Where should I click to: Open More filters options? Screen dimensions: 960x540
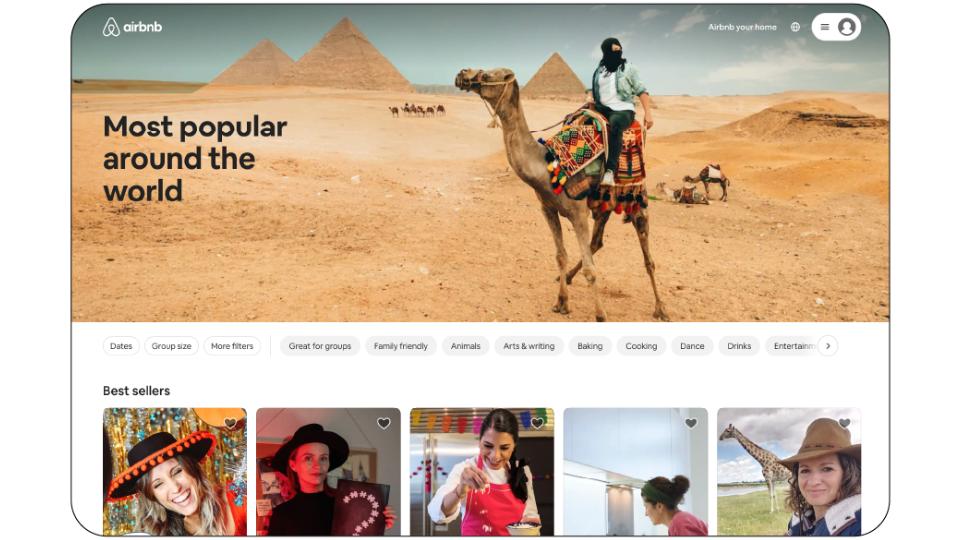tap(232, 346)
